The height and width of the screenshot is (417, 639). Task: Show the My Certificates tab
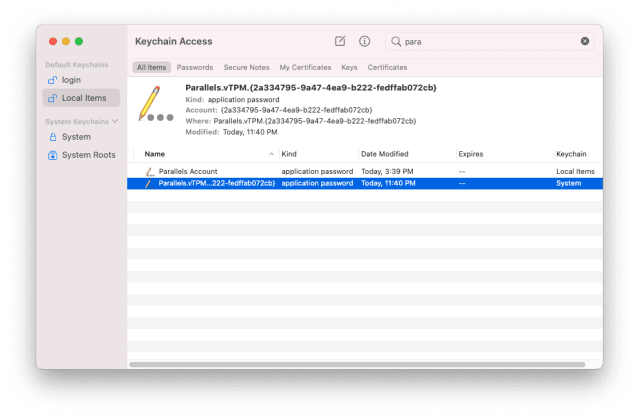[x=305, y=67]
